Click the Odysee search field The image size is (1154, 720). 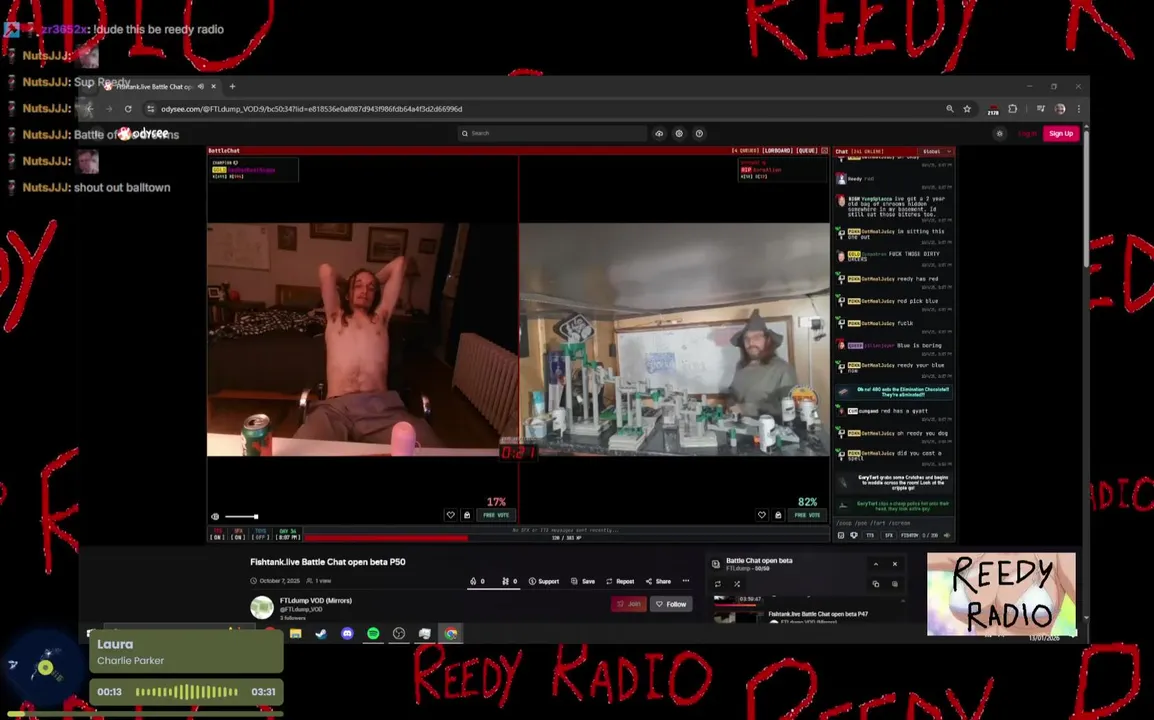click(552, 133)
